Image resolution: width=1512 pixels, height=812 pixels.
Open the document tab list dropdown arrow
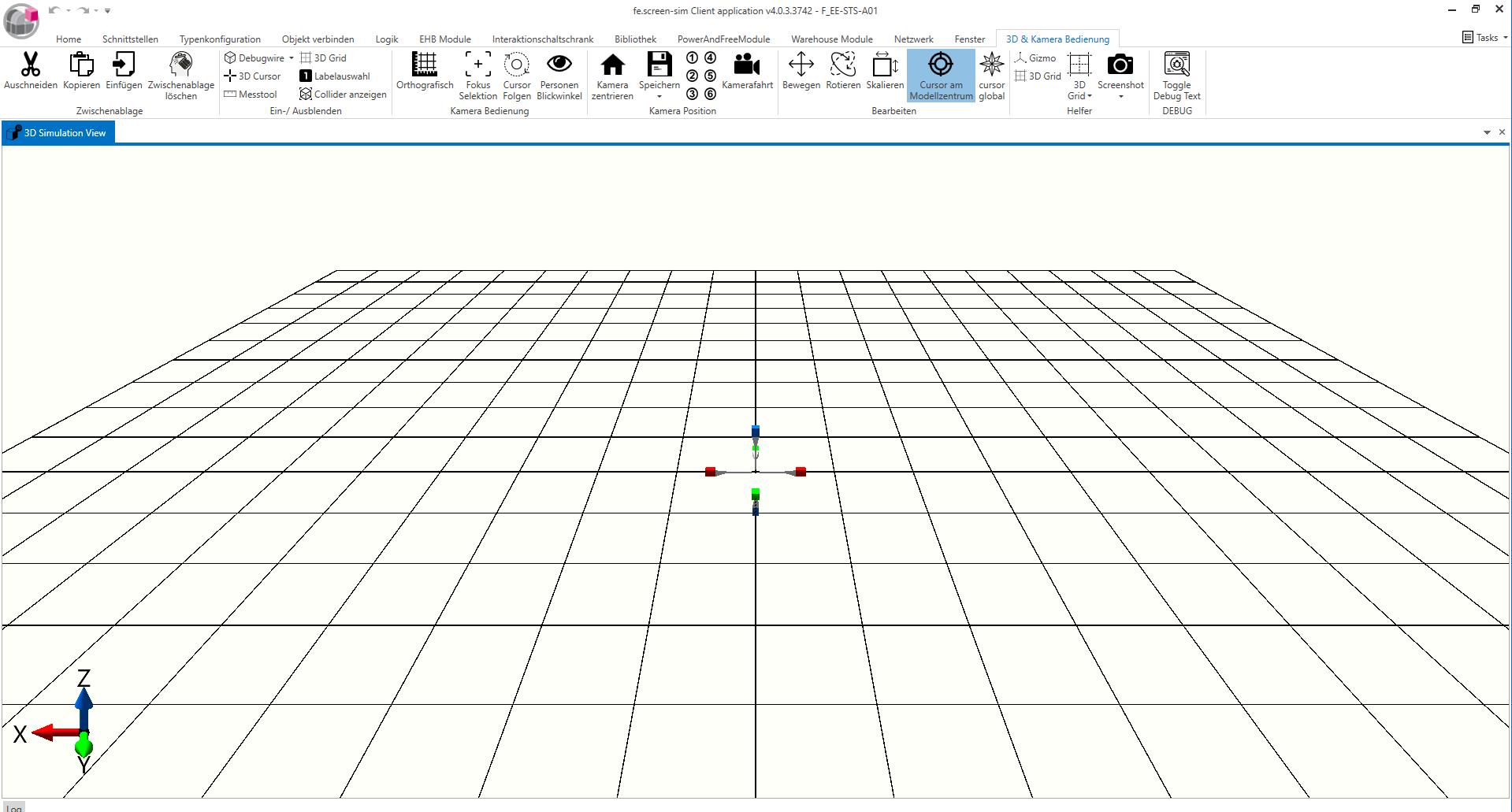coord(1487,132)
